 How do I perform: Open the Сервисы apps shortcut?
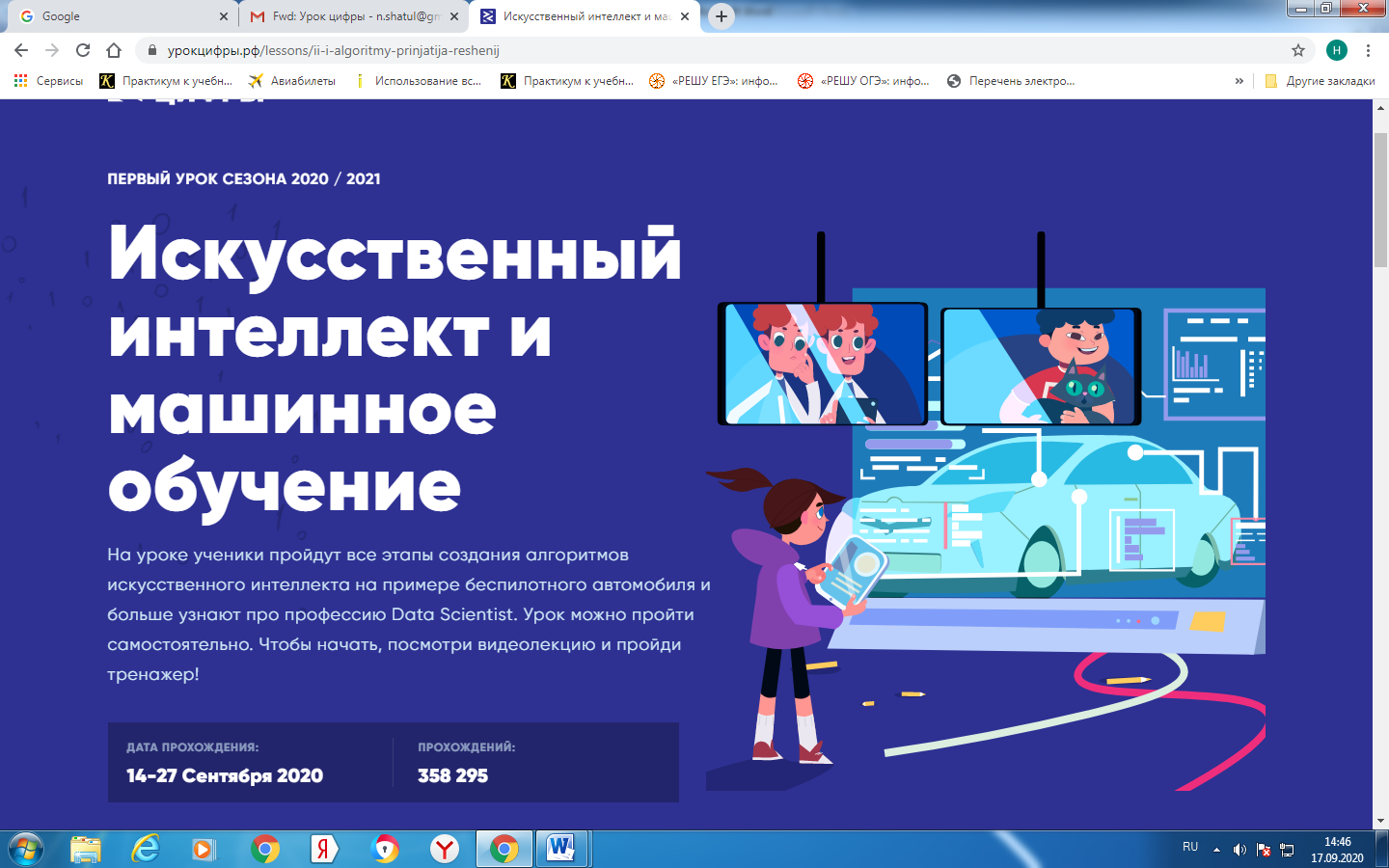point(48,81)
